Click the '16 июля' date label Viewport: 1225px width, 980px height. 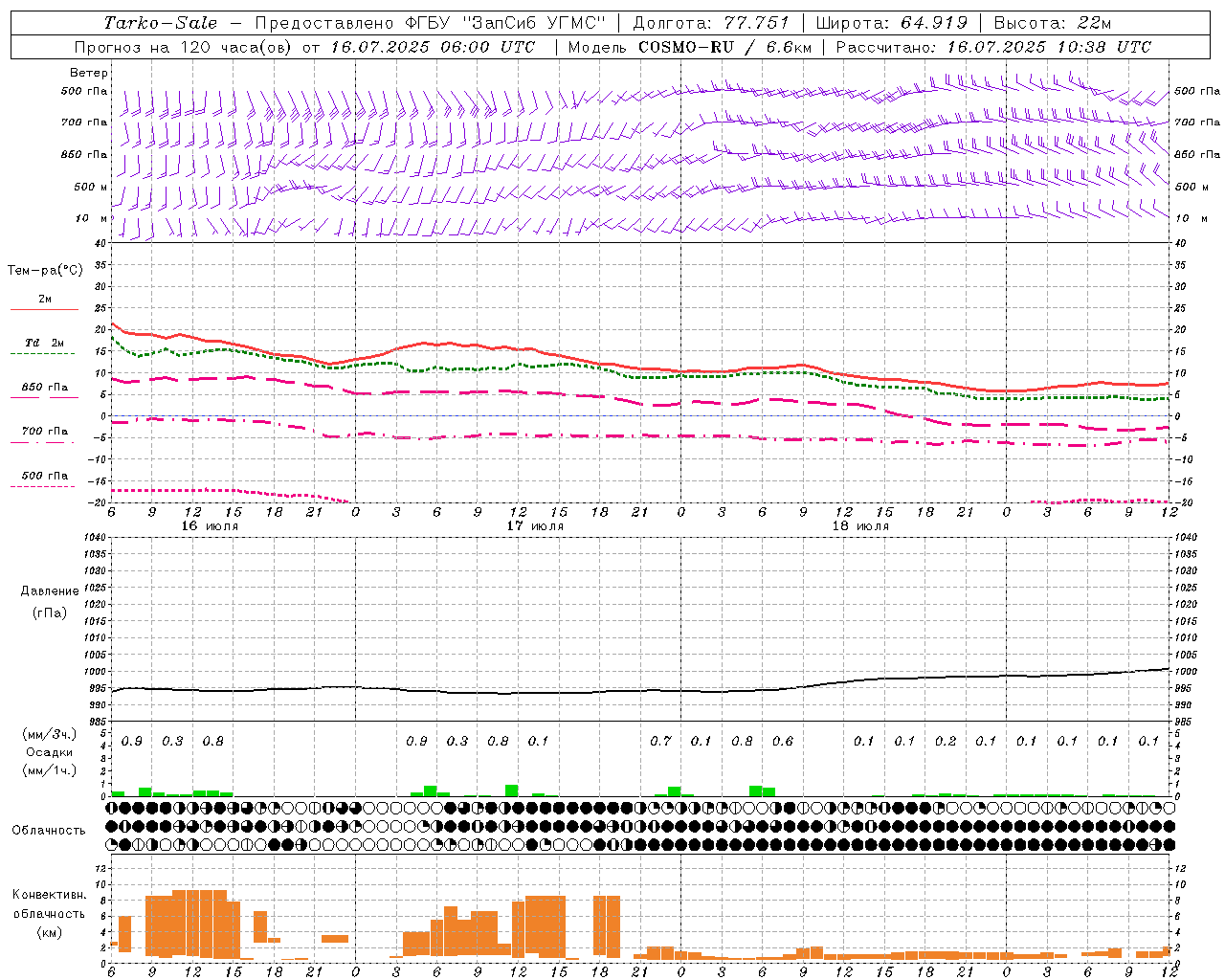[210, 526]
